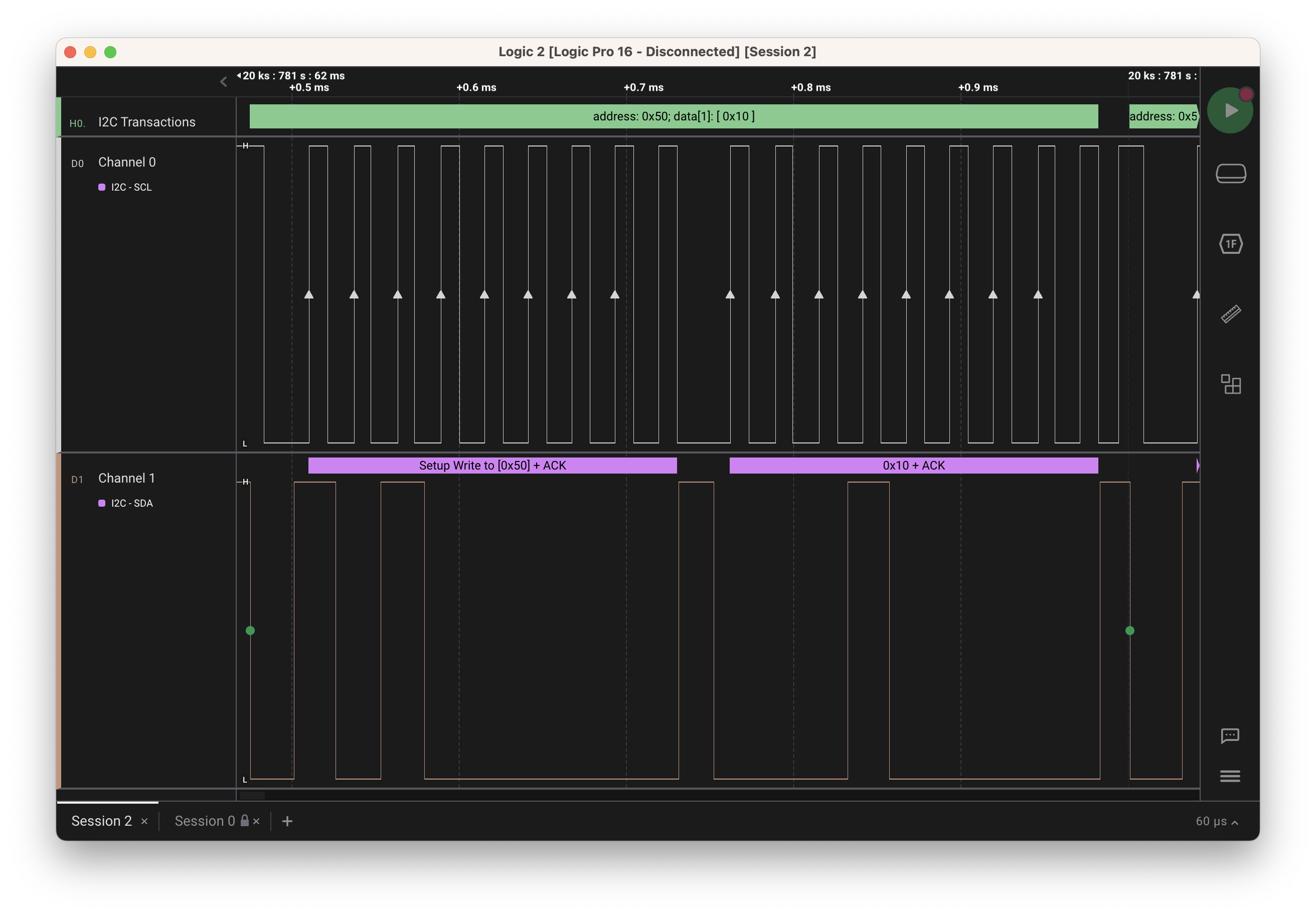The height and width of the screenshot is (915, 1316).
Task: Click the '20 ks : 781 s : 62 ms' timestamp
Action: coord(293,76)
